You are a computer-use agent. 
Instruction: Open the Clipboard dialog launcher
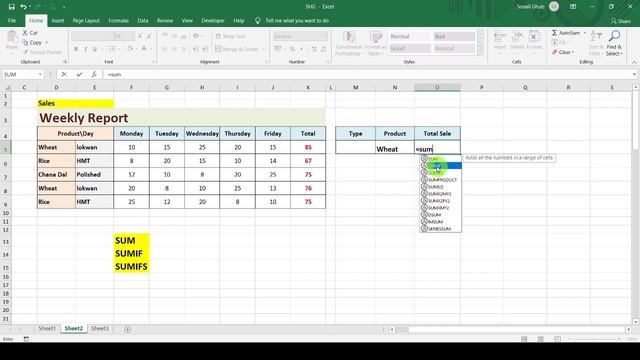click(x=65, y=62)
